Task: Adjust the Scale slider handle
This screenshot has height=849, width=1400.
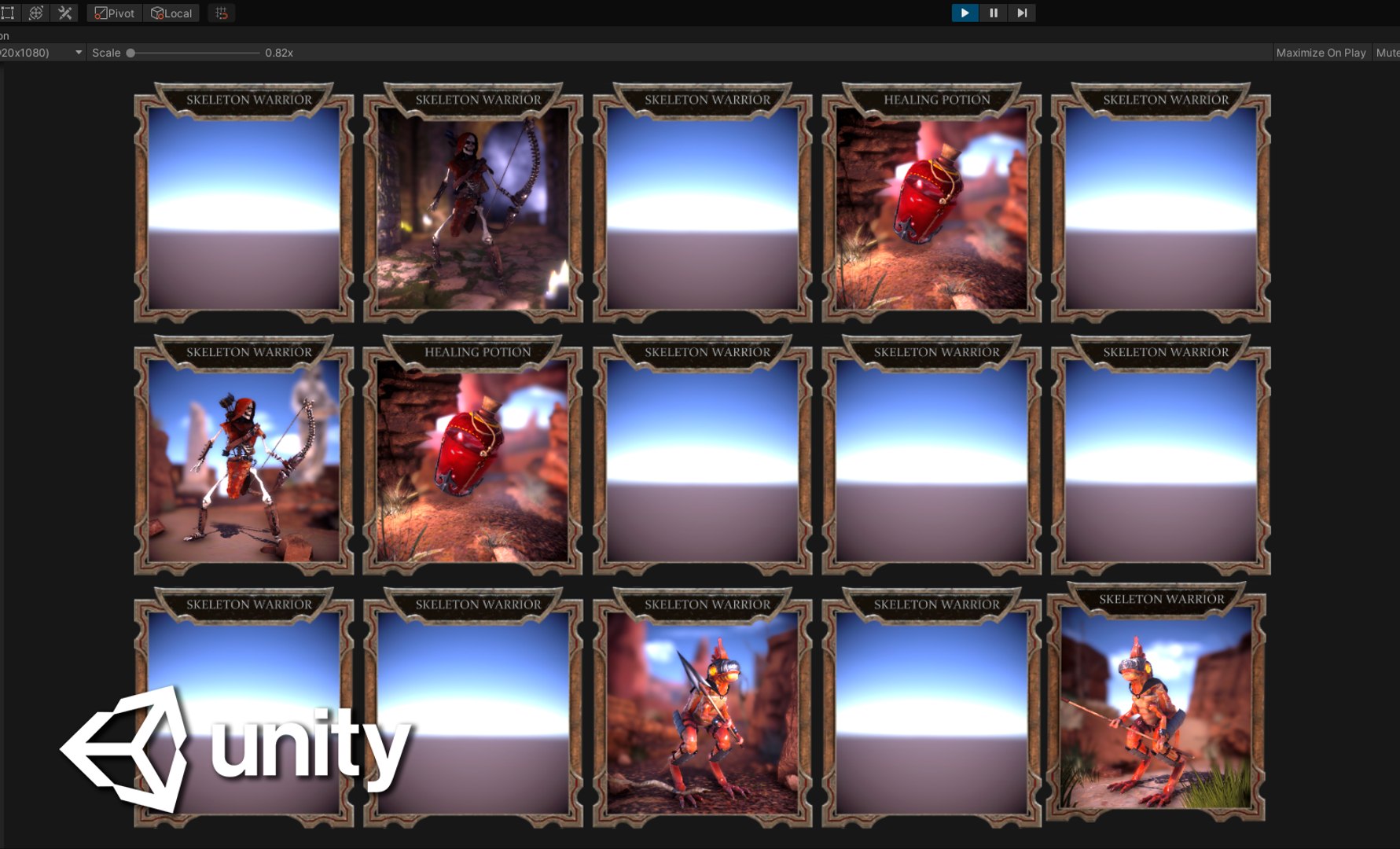Action: point(130,53)
